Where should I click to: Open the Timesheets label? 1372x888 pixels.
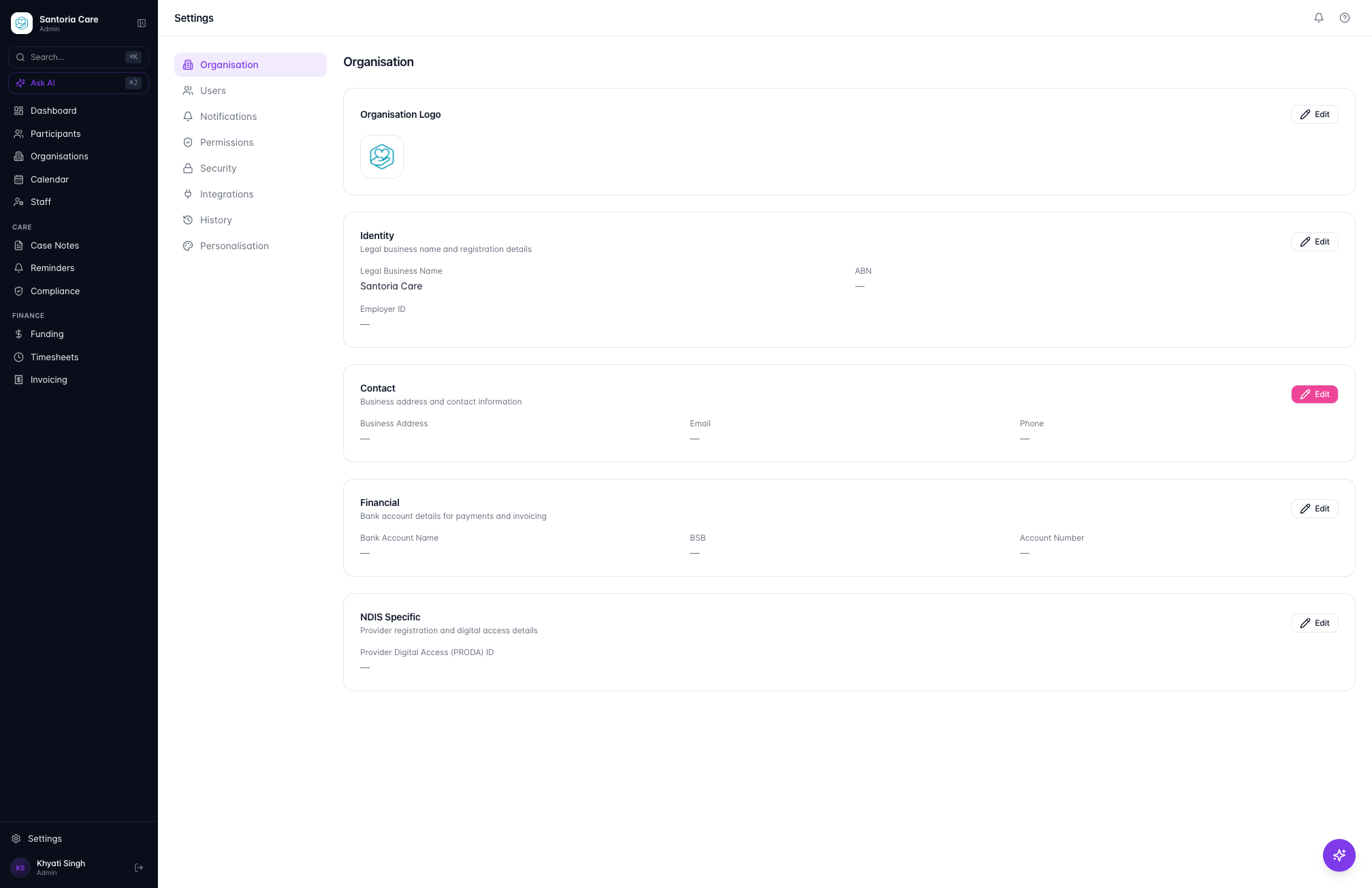(54, 357)
